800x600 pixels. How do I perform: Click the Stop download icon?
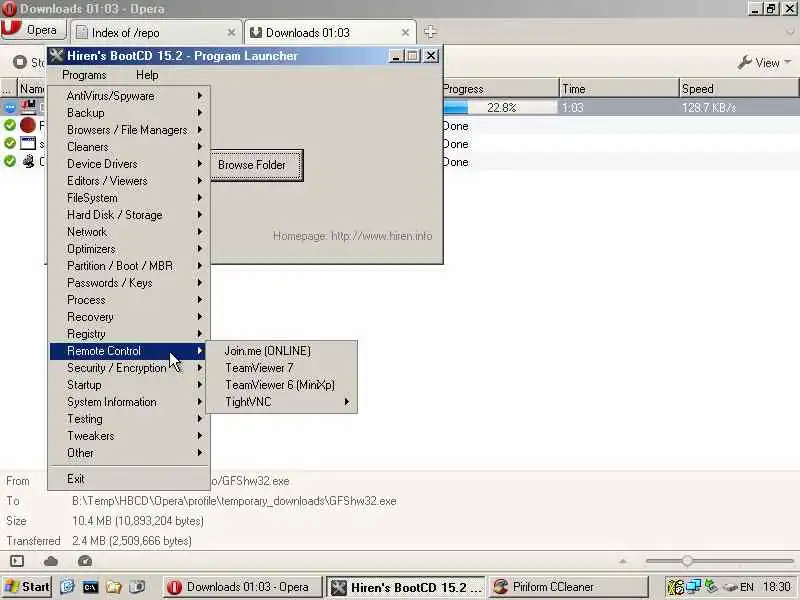[x=20, y=62]
